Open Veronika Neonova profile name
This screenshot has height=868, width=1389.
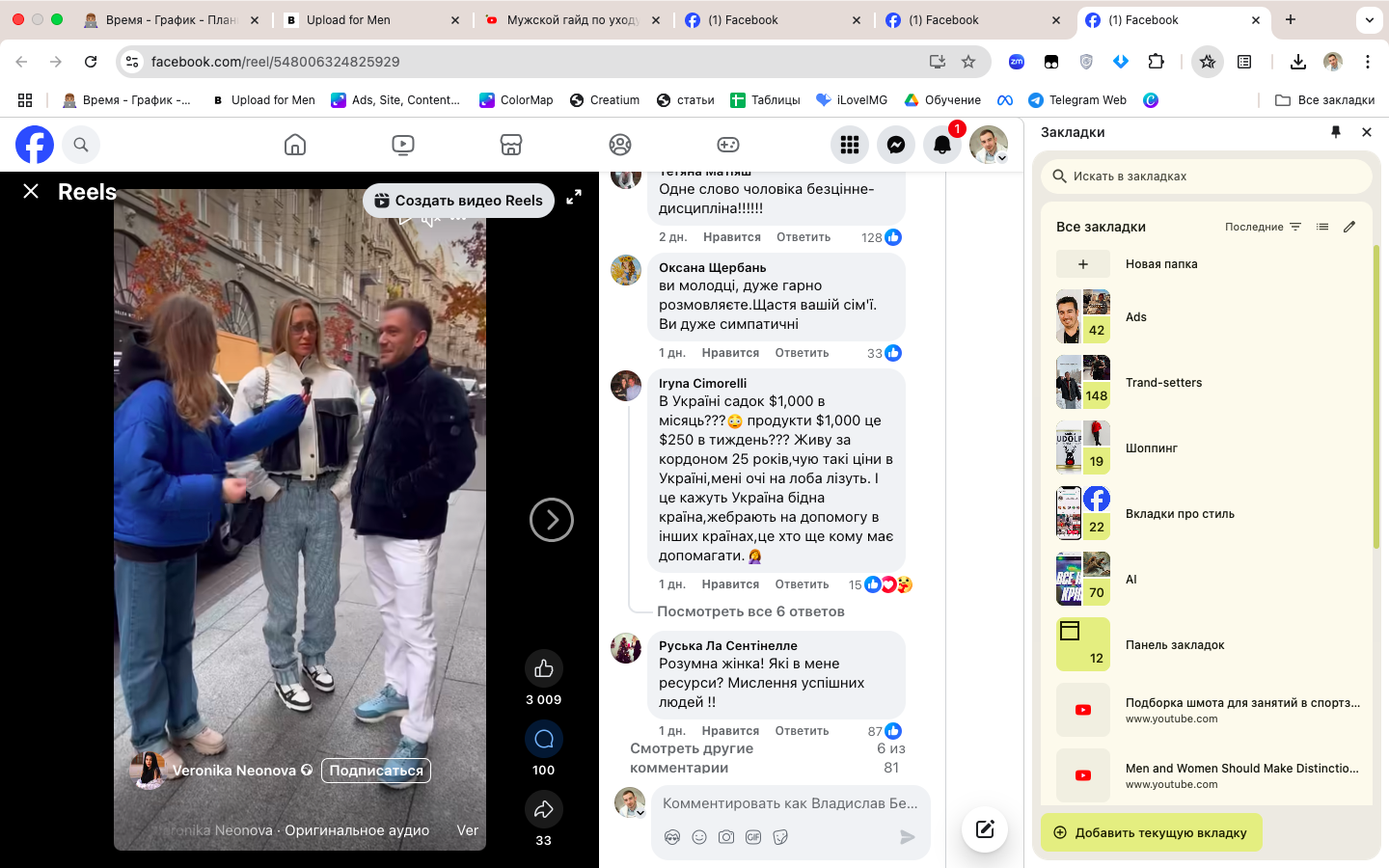pyautogui.click(x=234, y=771)
